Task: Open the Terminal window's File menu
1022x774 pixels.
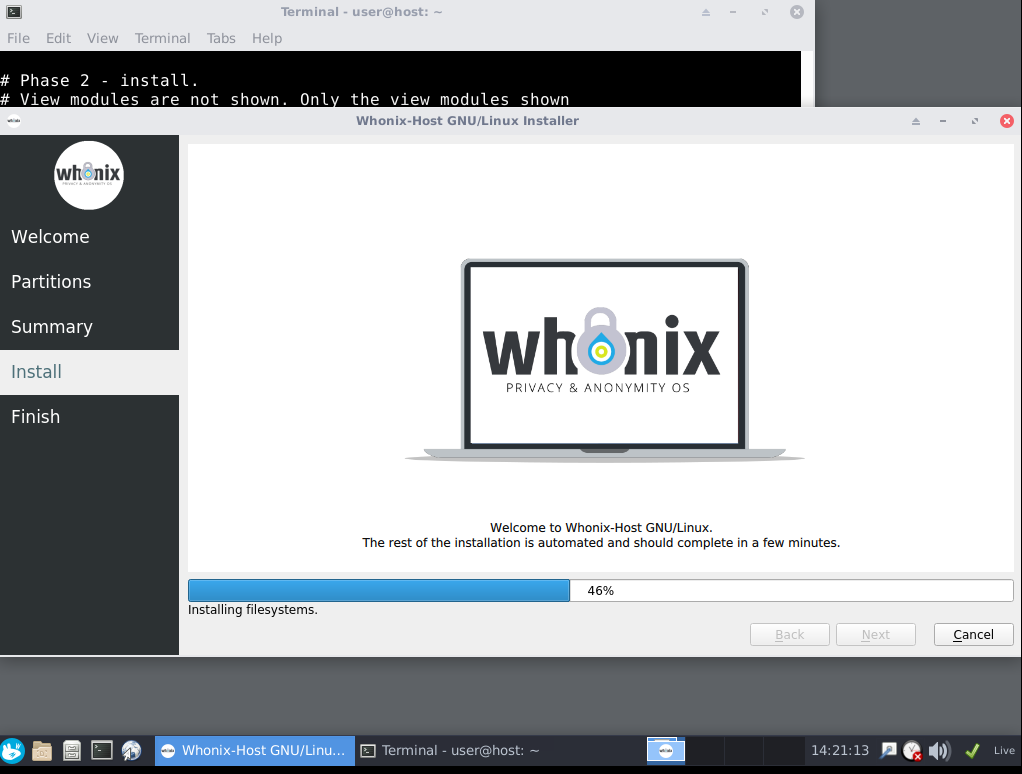Action: pyautogui.click(x=19, y=38)
